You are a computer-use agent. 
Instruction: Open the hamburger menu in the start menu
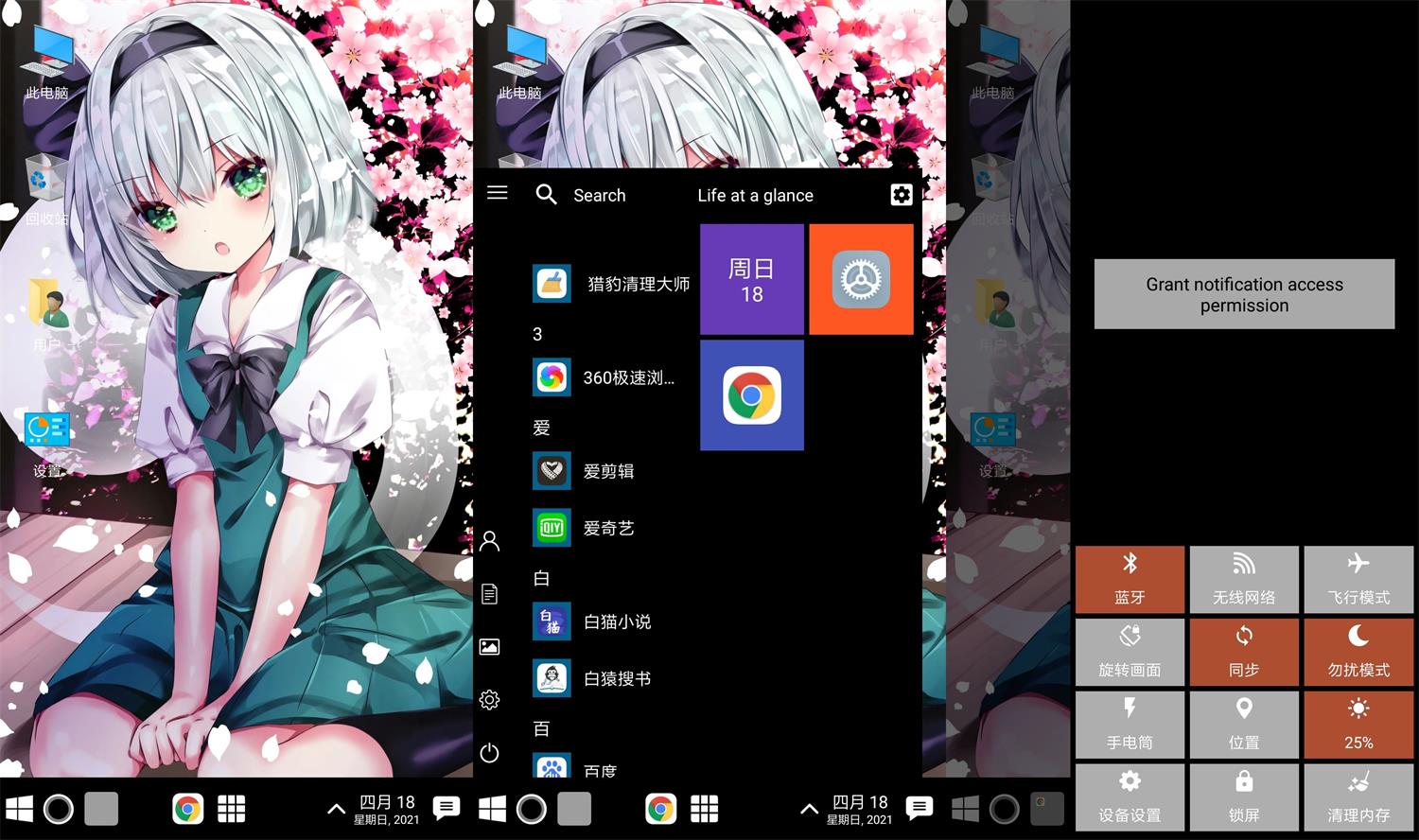click(x=497, y=193)
